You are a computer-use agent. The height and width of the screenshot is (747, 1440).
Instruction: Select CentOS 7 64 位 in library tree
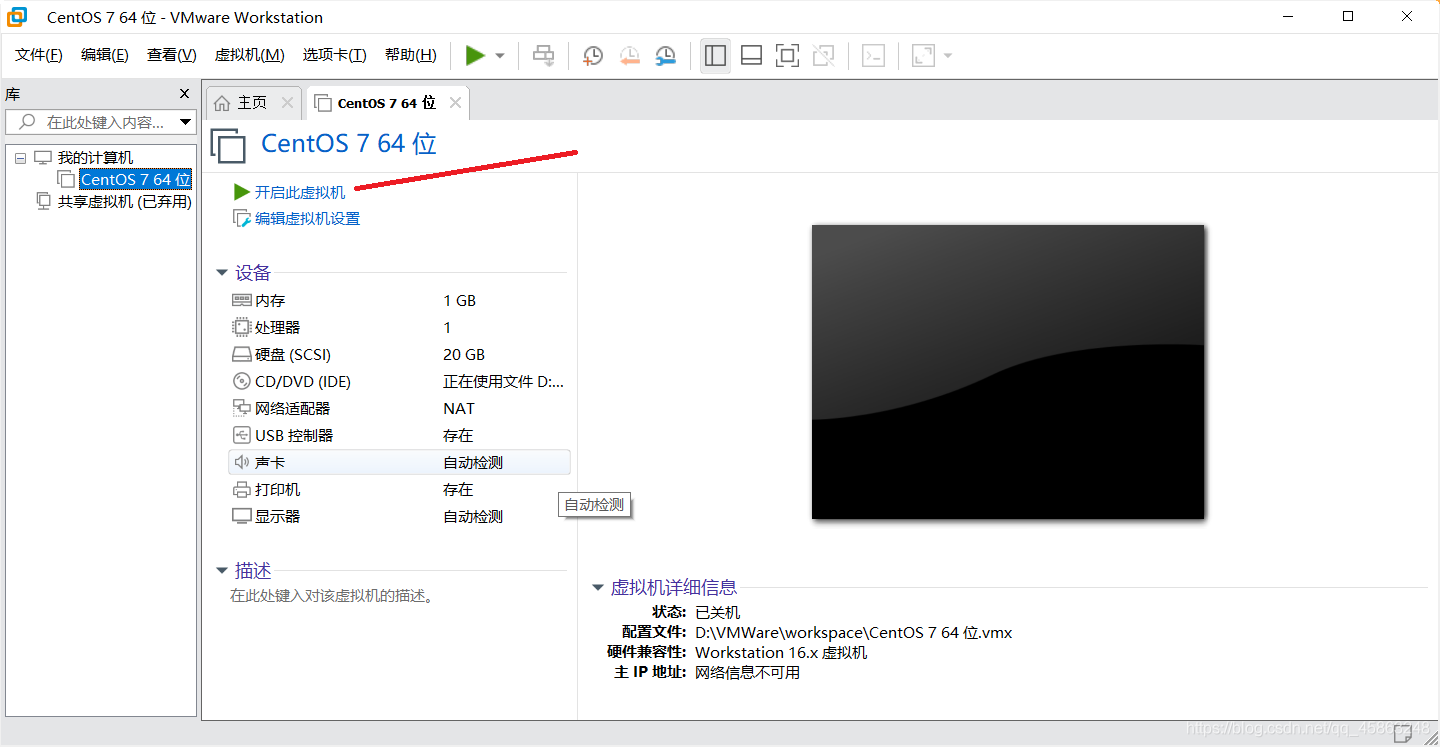[x=136, y=180]
